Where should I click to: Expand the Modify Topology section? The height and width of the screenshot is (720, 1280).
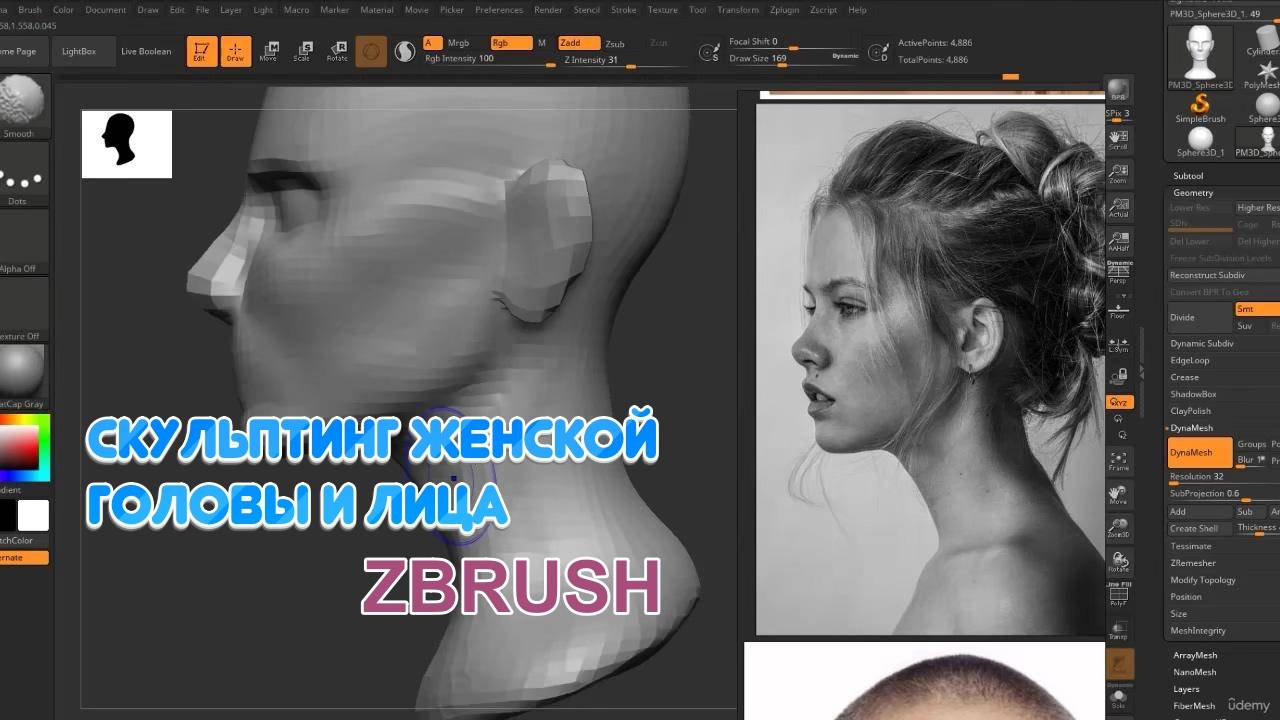[1203, 580]
